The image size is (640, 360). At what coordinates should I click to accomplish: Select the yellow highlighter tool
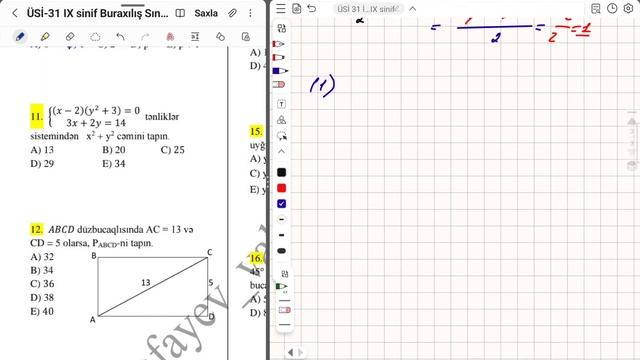(45, 37)
